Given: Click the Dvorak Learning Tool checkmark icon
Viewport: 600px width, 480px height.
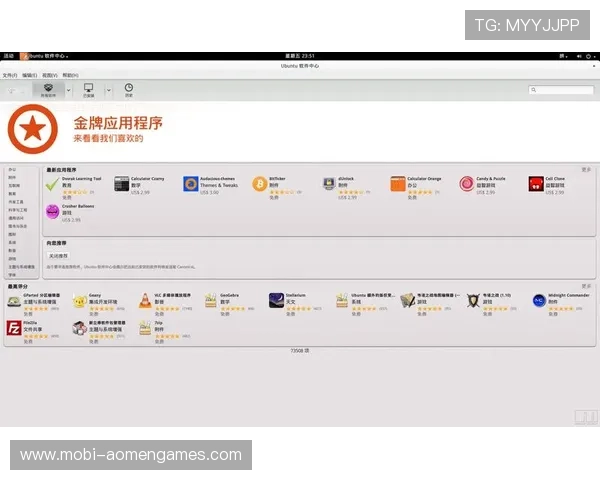Looking at the screenshot, I should click(52, 184).
